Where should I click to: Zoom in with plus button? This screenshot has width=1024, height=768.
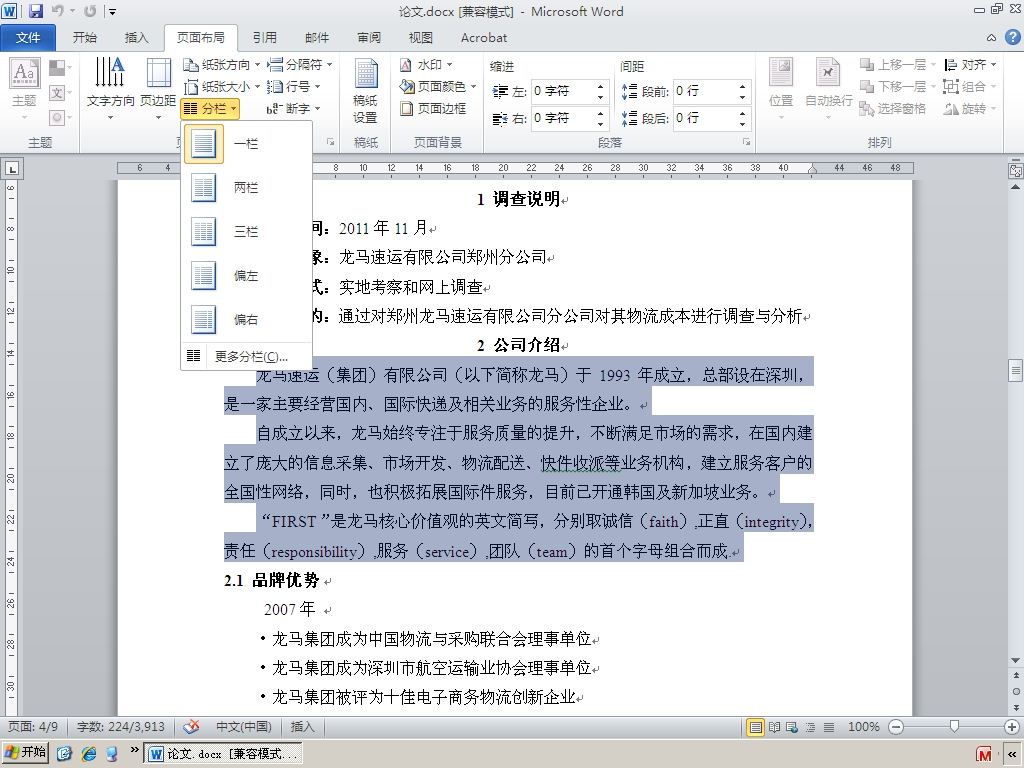[1012, 727]
